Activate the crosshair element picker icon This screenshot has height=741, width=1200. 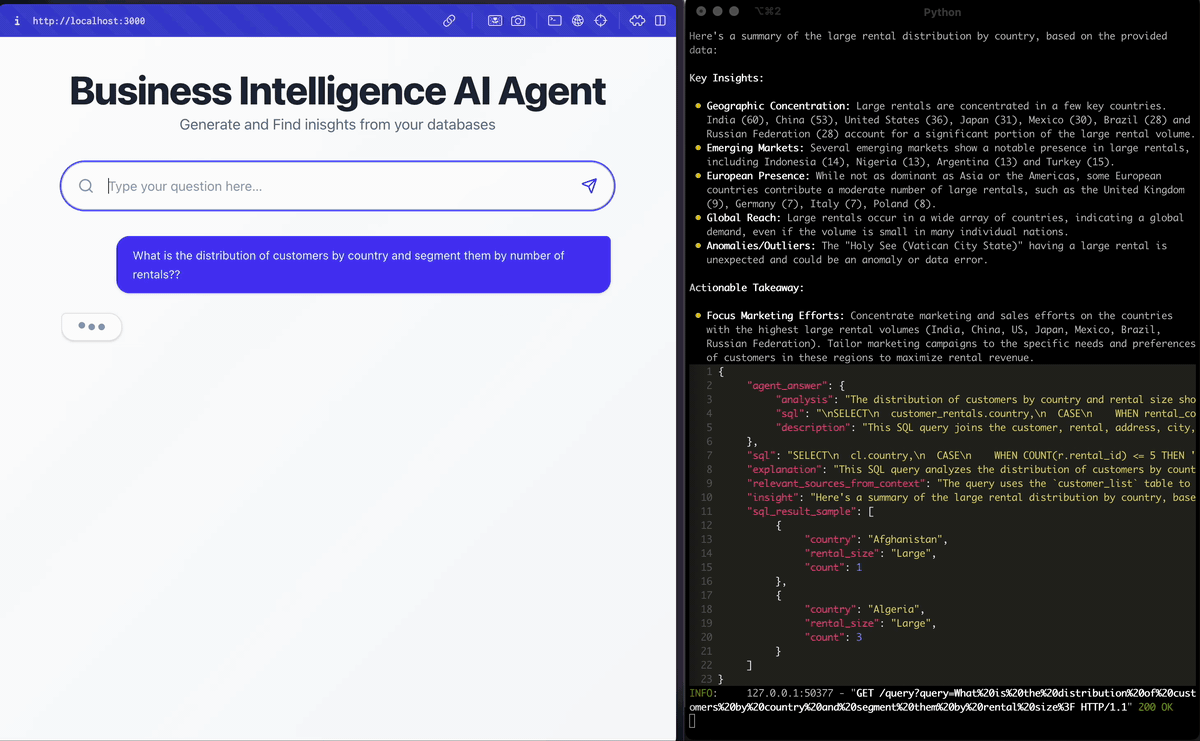(x=601, y=20)
